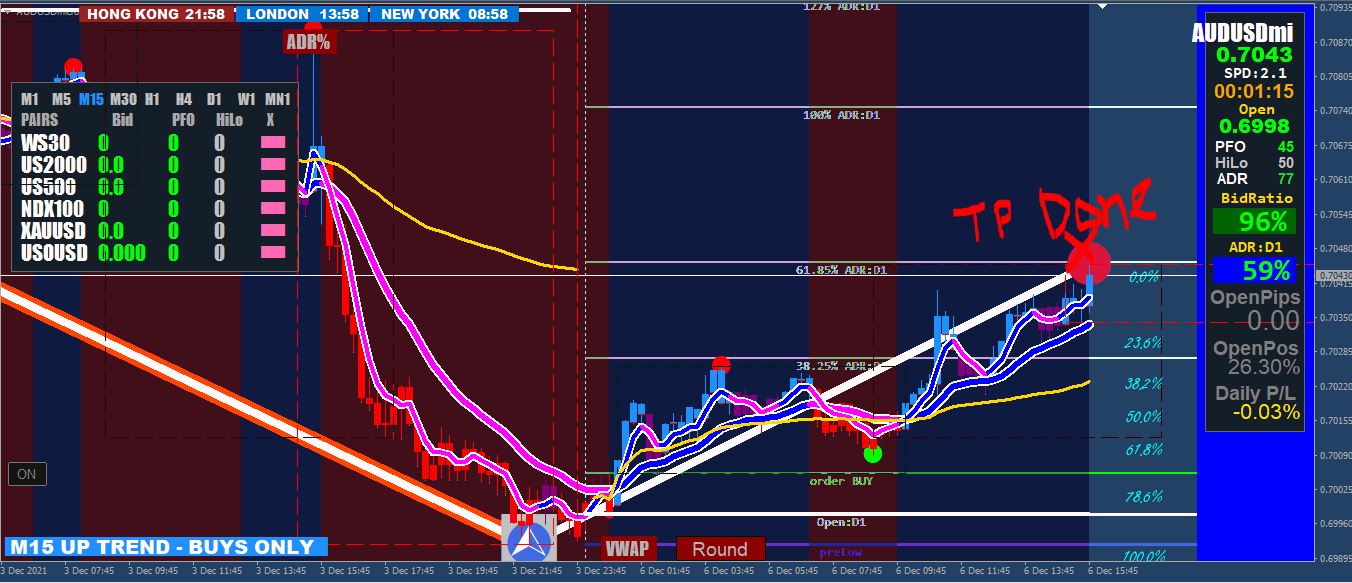Click the ADR value 77 in the side panel
The image size is (1352, 583).
pos(1284,179)
